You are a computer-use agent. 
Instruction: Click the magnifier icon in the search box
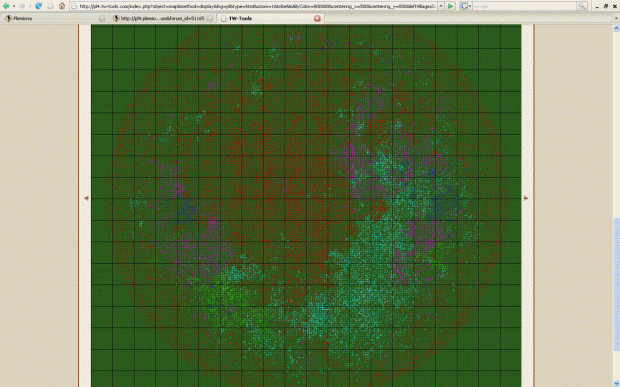click(x=582, y=6)
